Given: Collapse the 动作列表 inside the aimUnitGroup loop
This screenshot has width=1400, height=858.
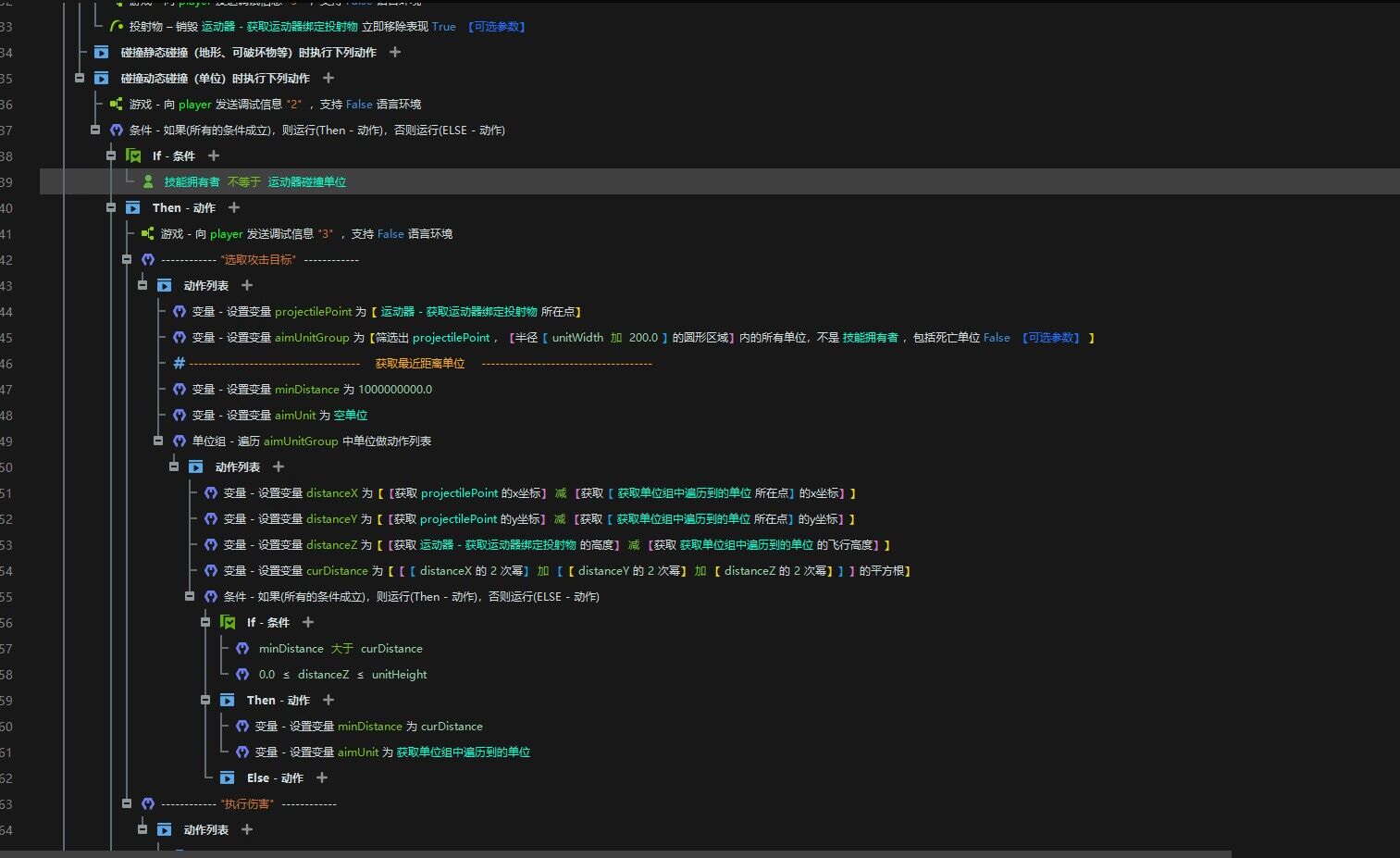Looking at the screenshot, I should (x=174, y=466).
